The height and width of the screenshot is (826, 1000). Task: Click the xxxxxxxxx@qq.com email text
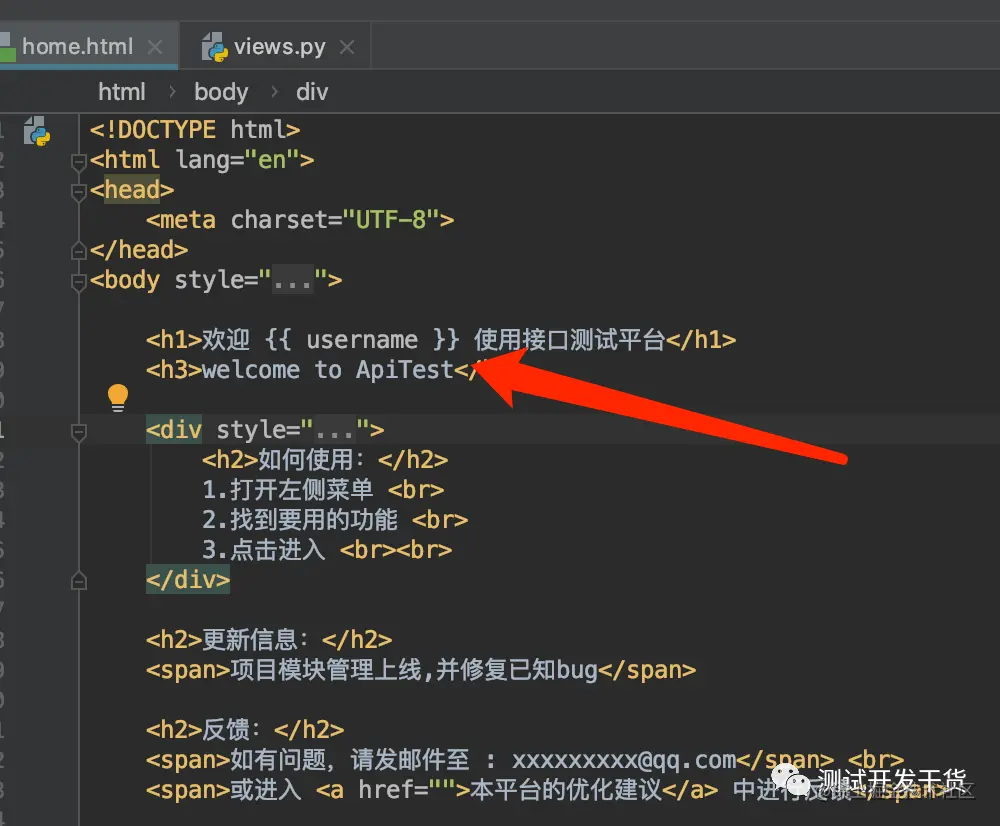click(624, 760)
